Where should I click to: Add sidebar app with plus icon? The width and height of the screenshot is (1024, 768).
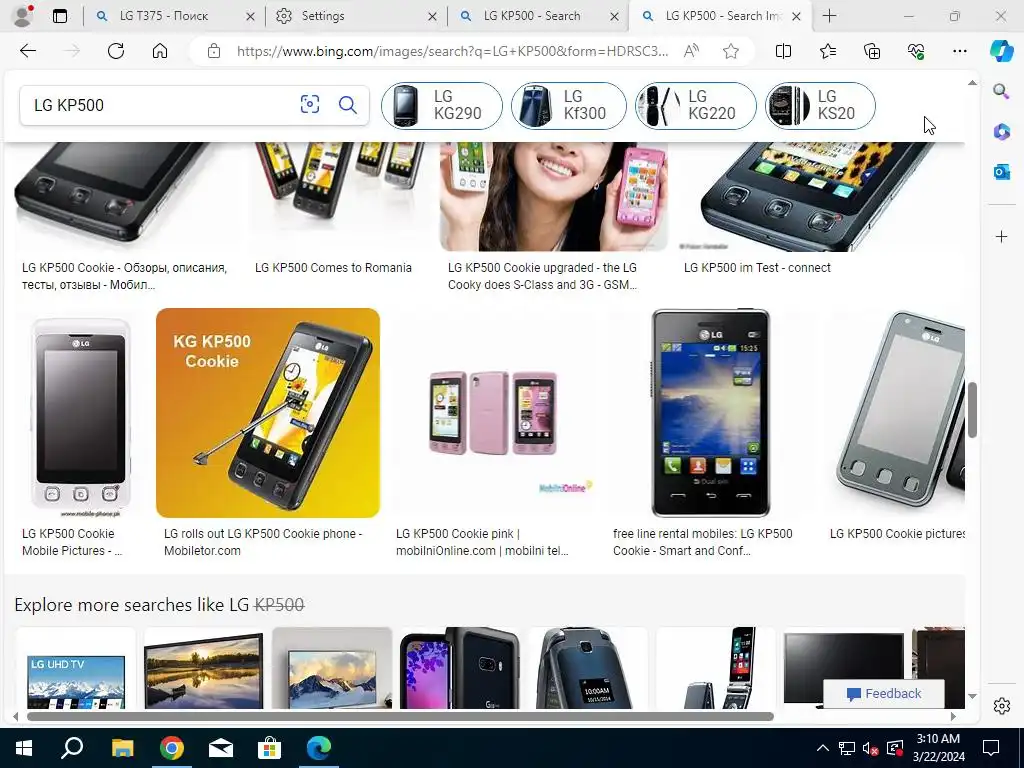tap(1001, 236)
